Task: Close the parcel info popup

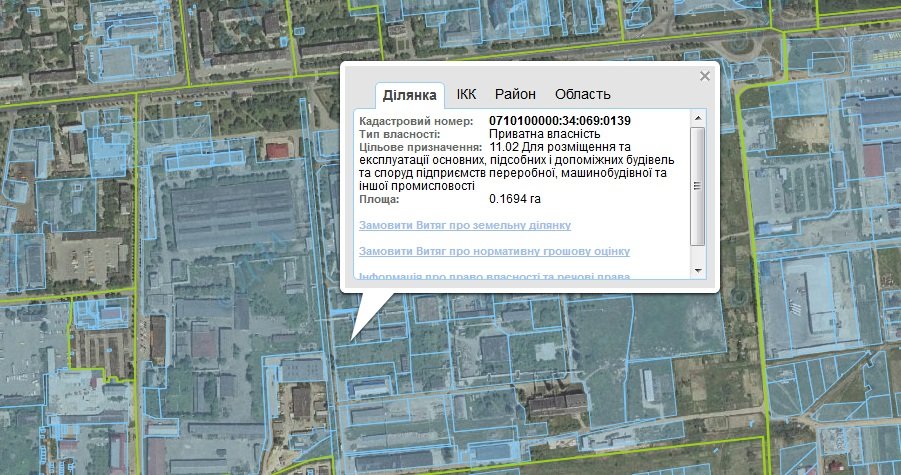Action: pyautogui.click(x=704, y=76)
